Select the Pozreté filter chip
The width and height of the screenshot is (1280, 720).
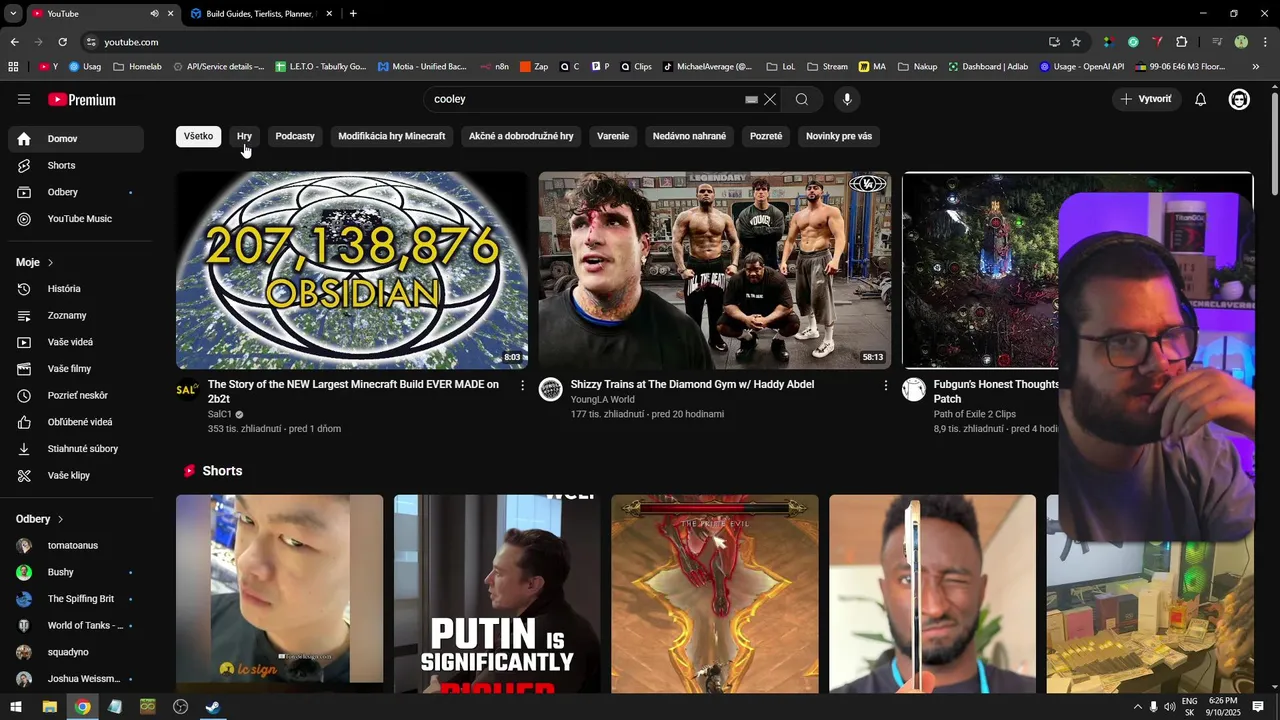click(x=766, y=136)
